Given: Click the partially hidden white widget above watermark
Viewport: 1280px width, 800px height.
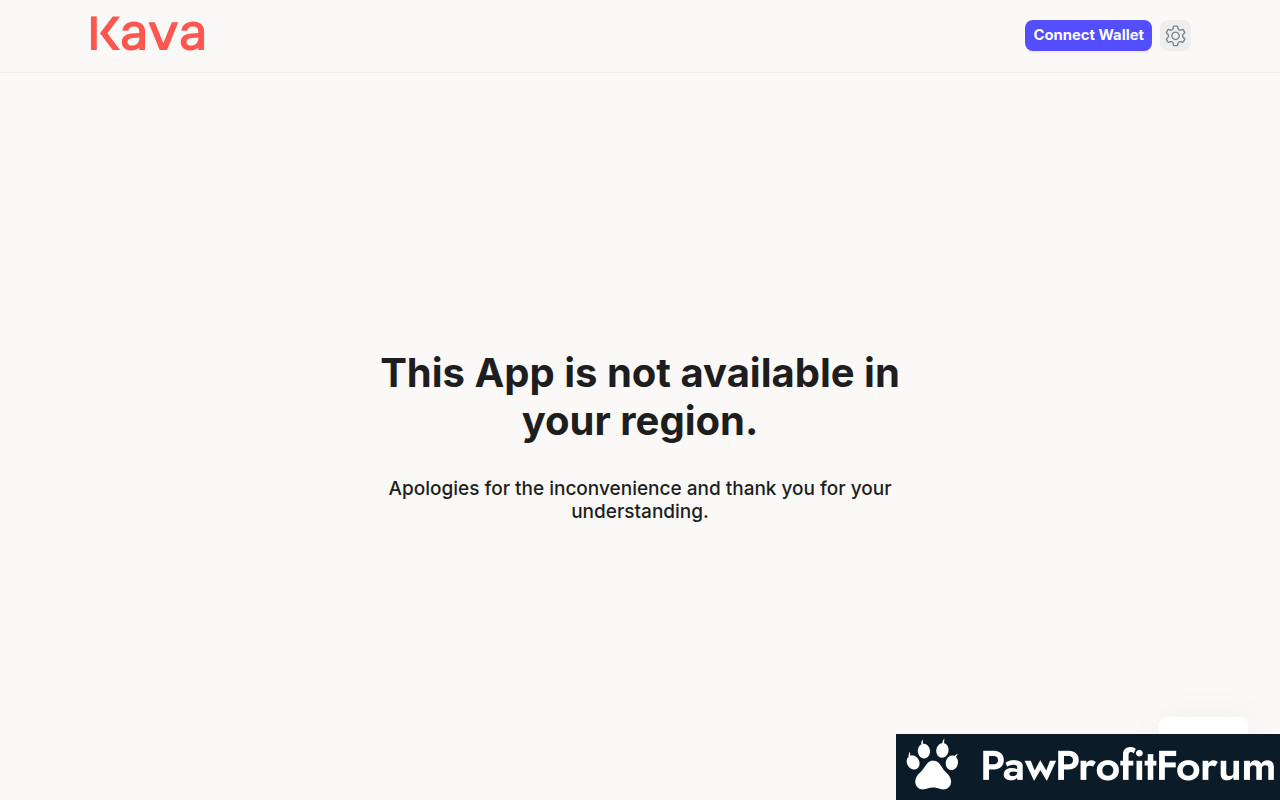Looking at the screenshot, I should [1203, 726].
